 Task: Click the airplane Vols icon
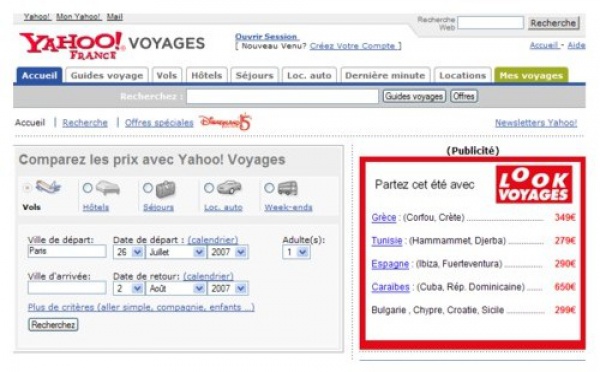point(48,187)
